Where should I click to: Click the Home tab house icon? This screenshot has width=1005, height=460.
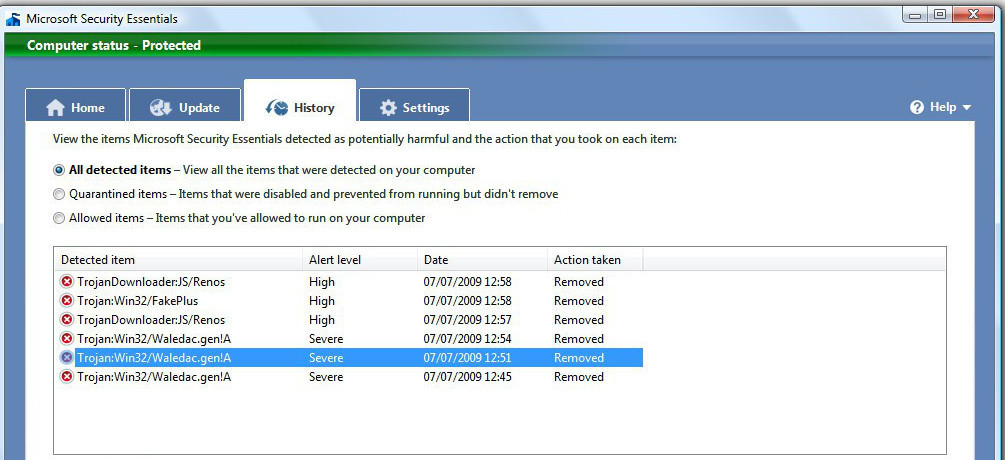tap(56, 108)
